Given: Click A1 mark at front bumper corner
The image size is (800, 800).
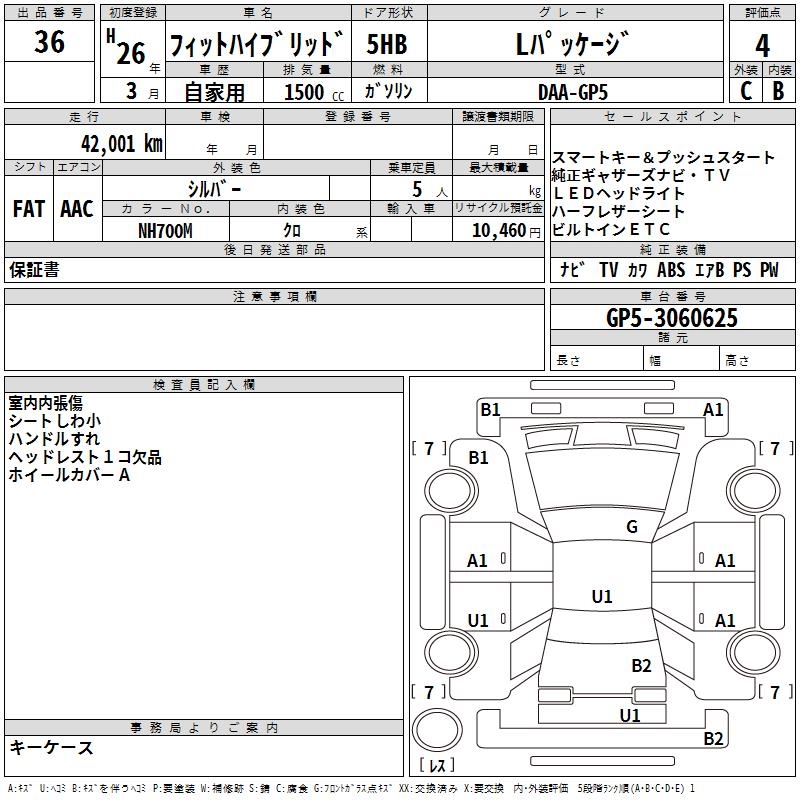Looking at the screenshot, I should pyautogui.click(x=713, y=410).
